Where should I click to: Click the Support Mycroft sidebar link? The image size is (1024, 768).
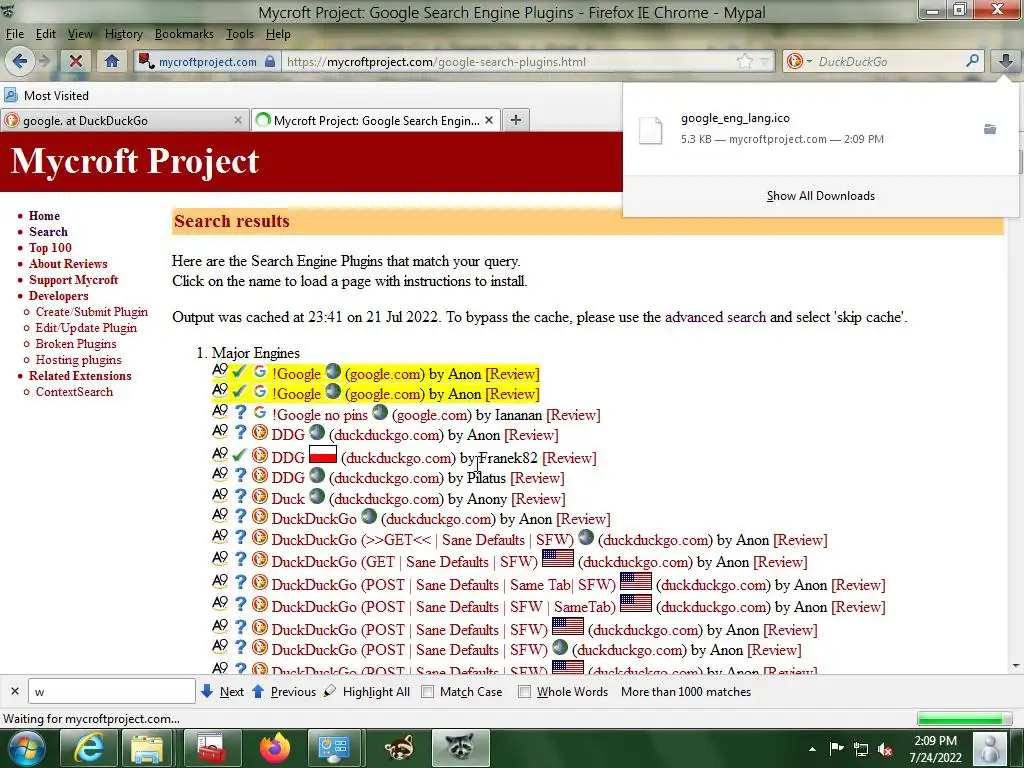tap(73, 280)
